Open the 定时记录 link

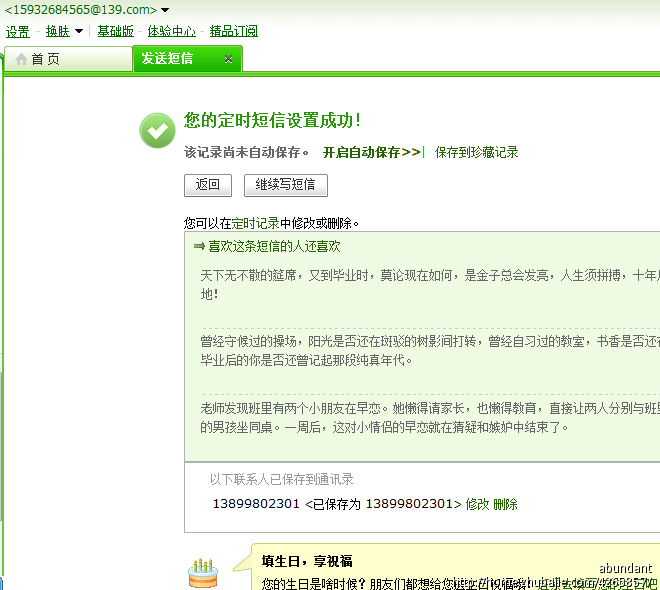point(255,223)
